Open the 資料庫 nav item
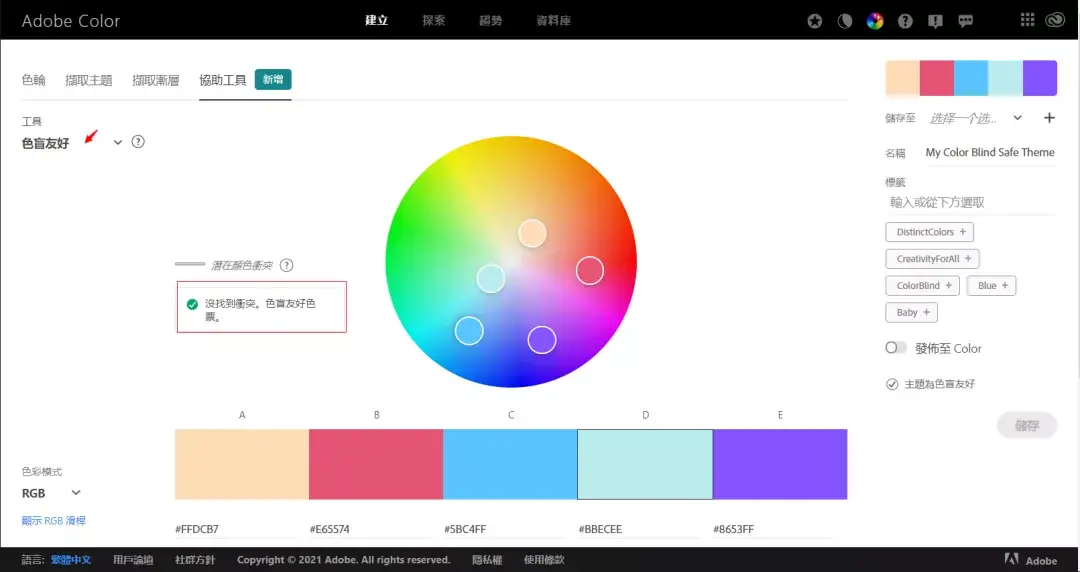This screenshot has width=1080, height=572. coord(553,20)
